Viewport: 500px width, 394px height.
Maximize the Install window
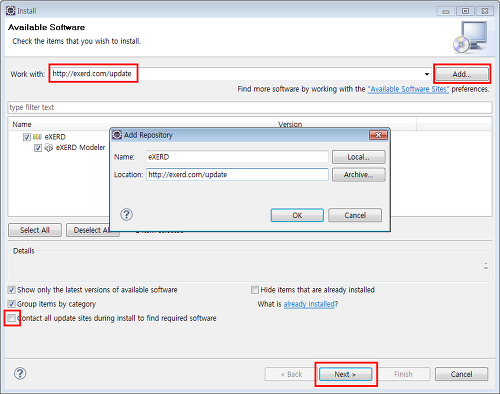(465, 11)
